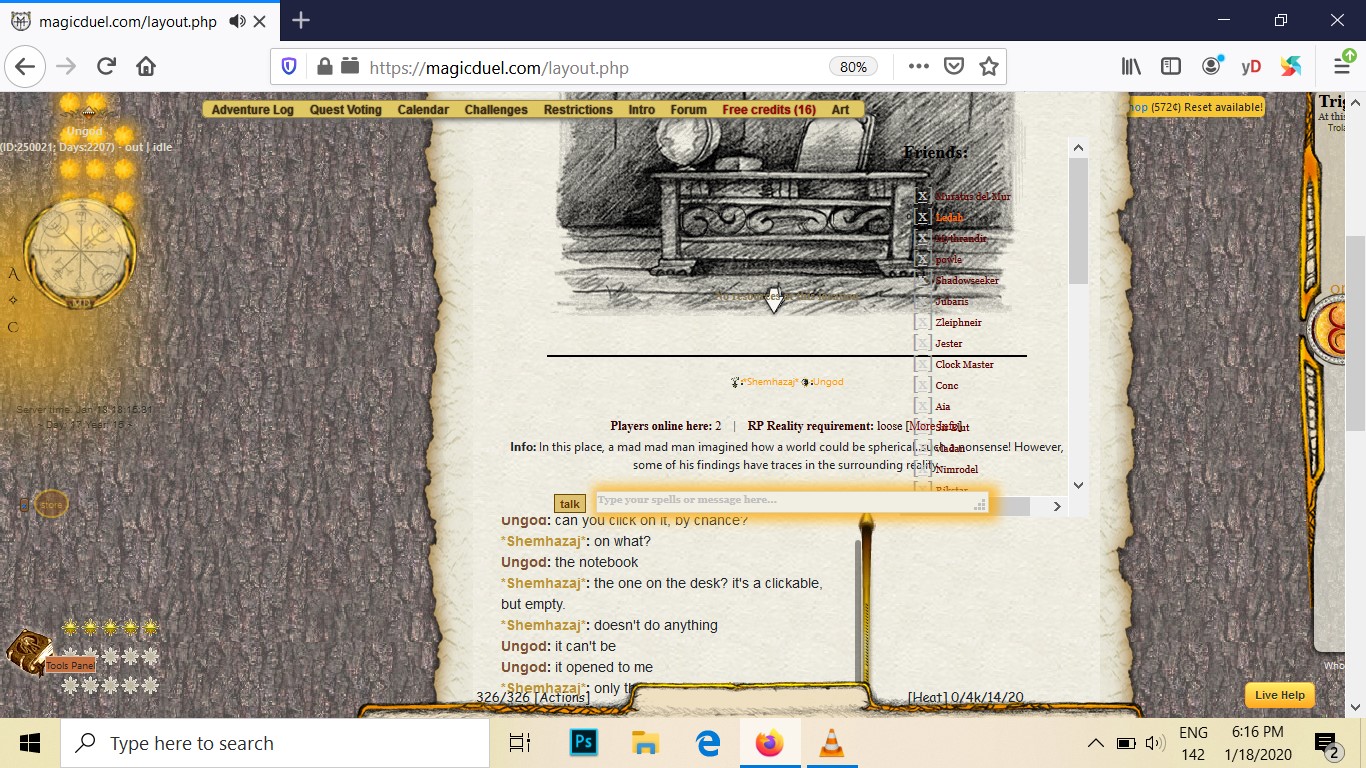Toggle the X box beside Ledah
The image size is (1366, 768).
(x=923, y=217)
